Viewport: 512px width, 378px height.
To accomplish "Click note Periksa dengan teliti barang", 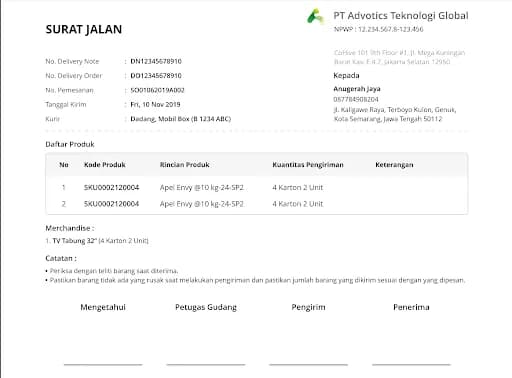I will pos(114,271).
